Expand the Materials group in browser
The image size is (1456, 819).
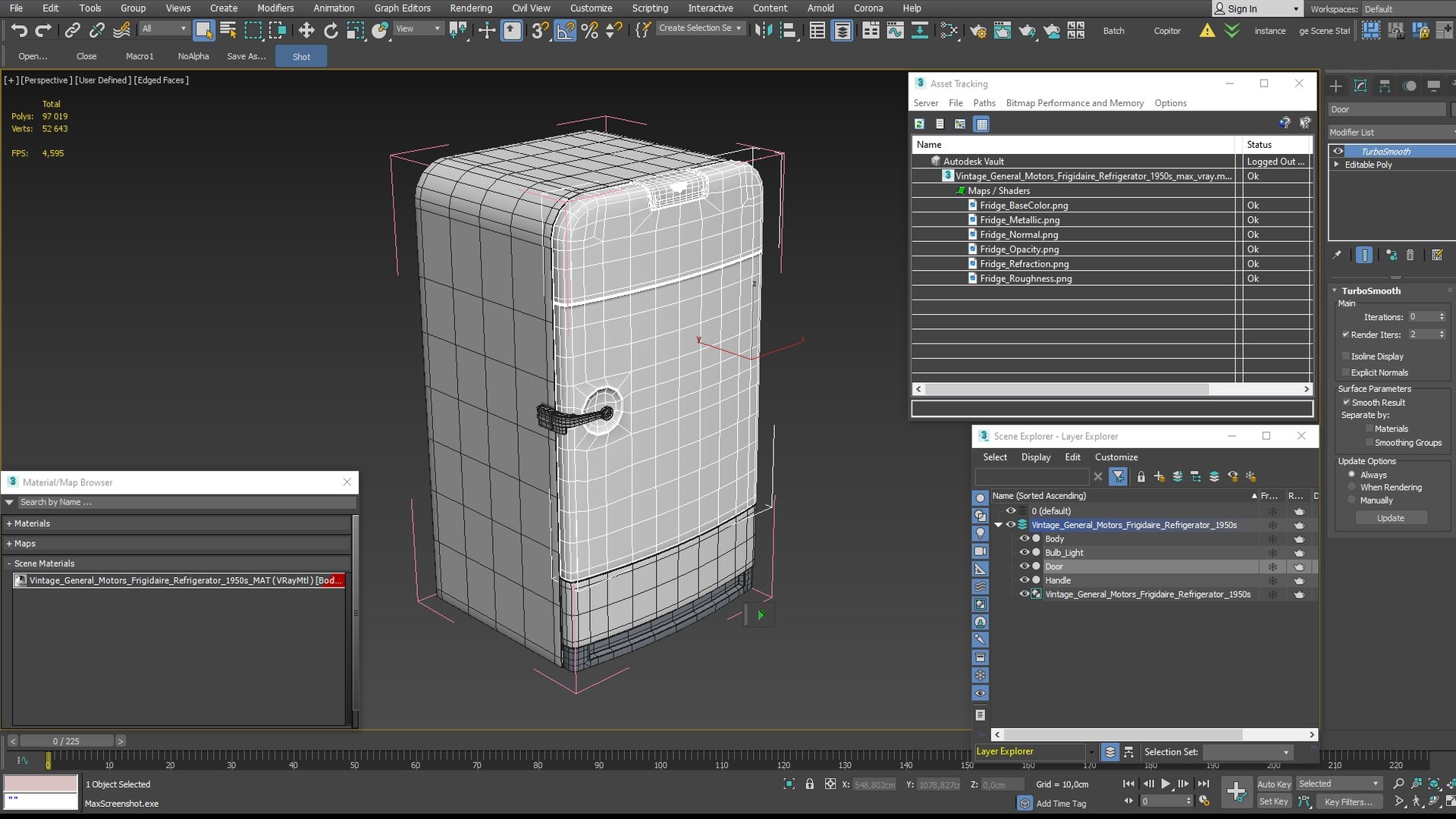tap(9, 523)
